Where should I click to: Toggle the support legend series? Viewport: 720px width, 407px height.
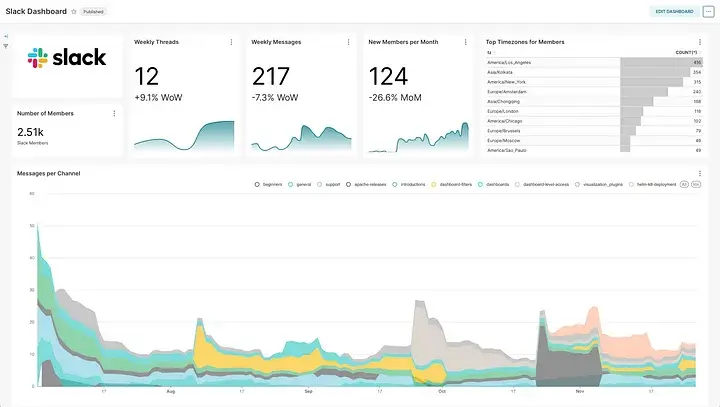(329, 185)
